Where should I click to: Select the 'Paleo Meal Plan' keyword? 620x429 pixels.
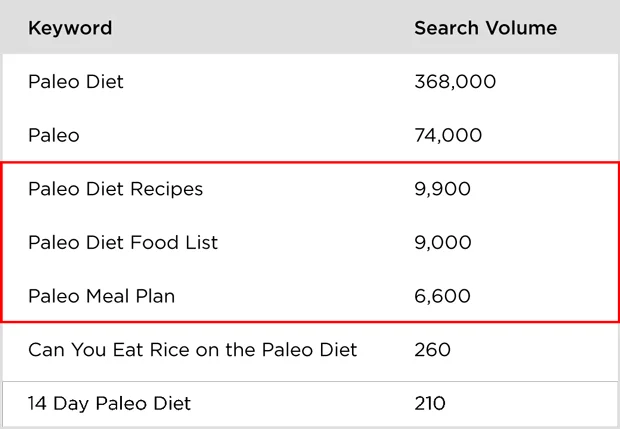103,296
